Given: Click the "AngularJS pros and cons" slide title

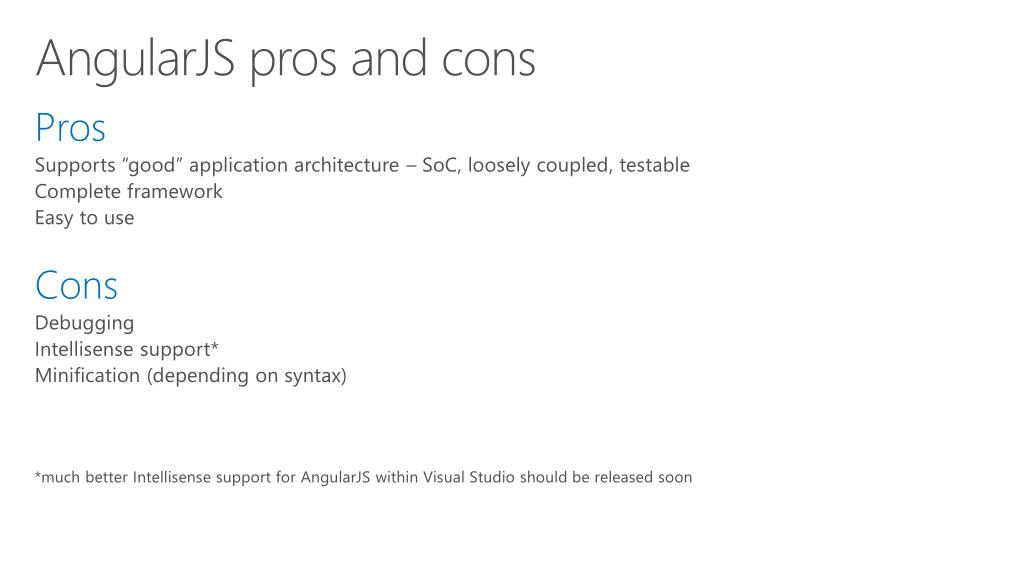Looking at the screenshot, I should tap(285, 58).
